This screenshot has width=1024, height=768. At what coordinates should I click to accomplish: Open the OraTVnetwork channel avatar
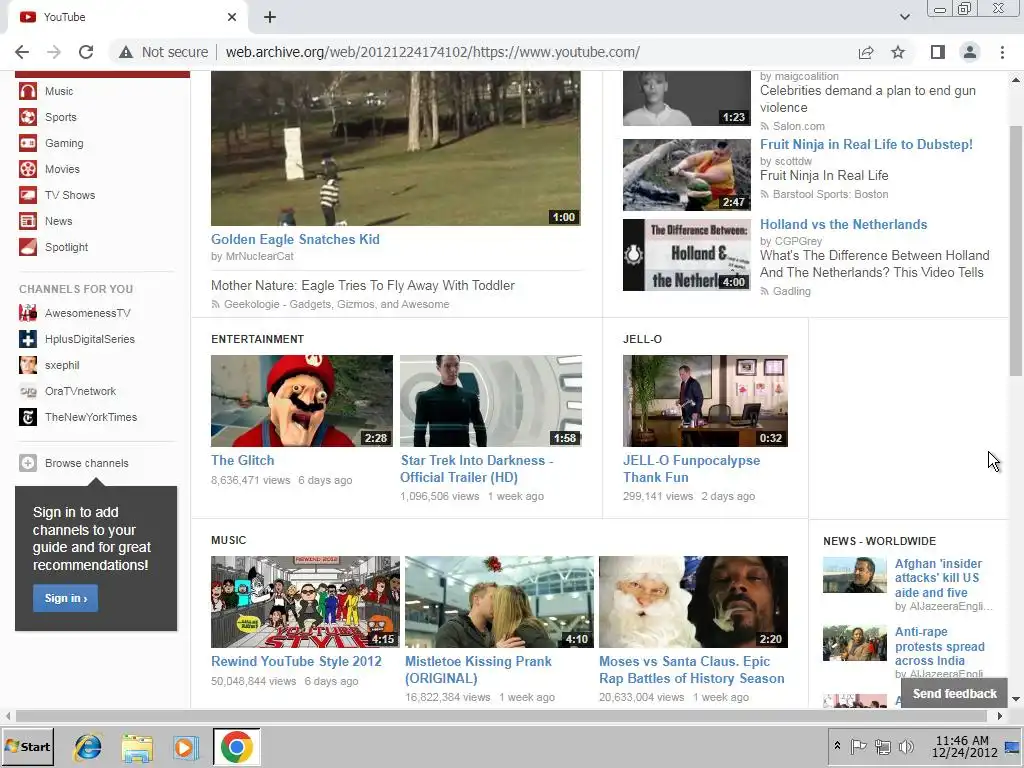tap(27, 391)
